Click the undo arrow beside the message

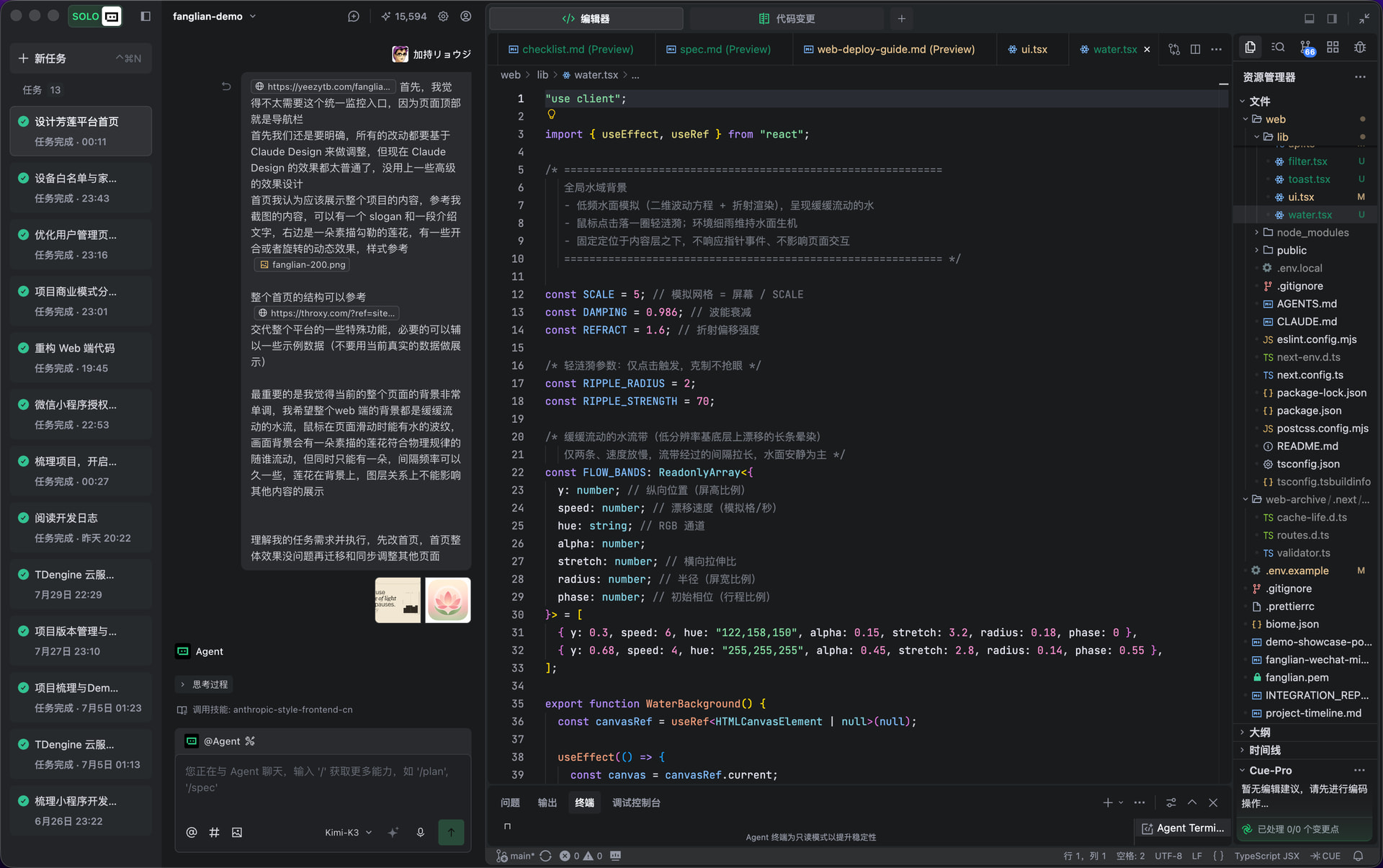226,86
